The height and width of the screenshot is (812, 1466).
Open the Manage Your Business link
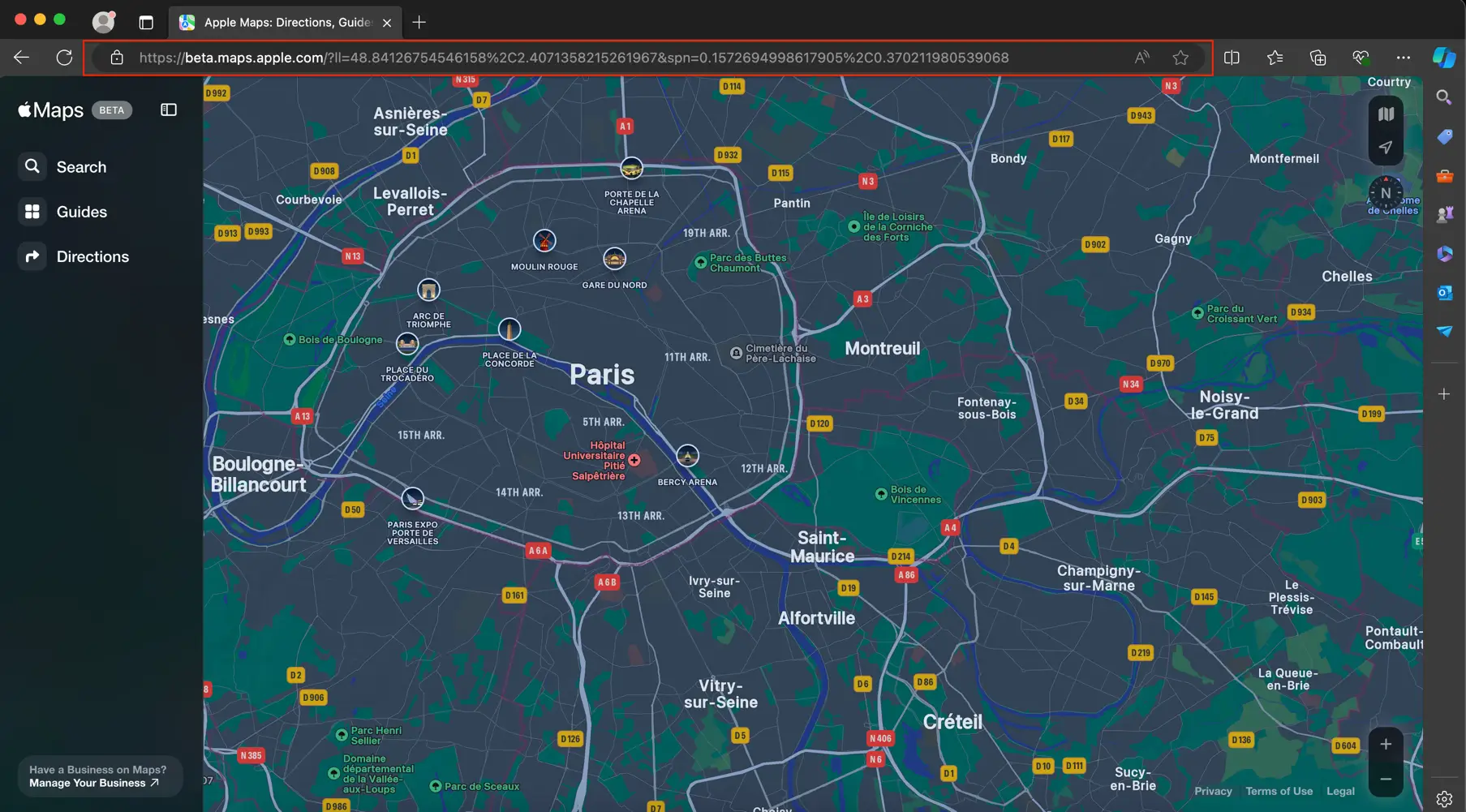pyautogui.click(x=94, y=784)
